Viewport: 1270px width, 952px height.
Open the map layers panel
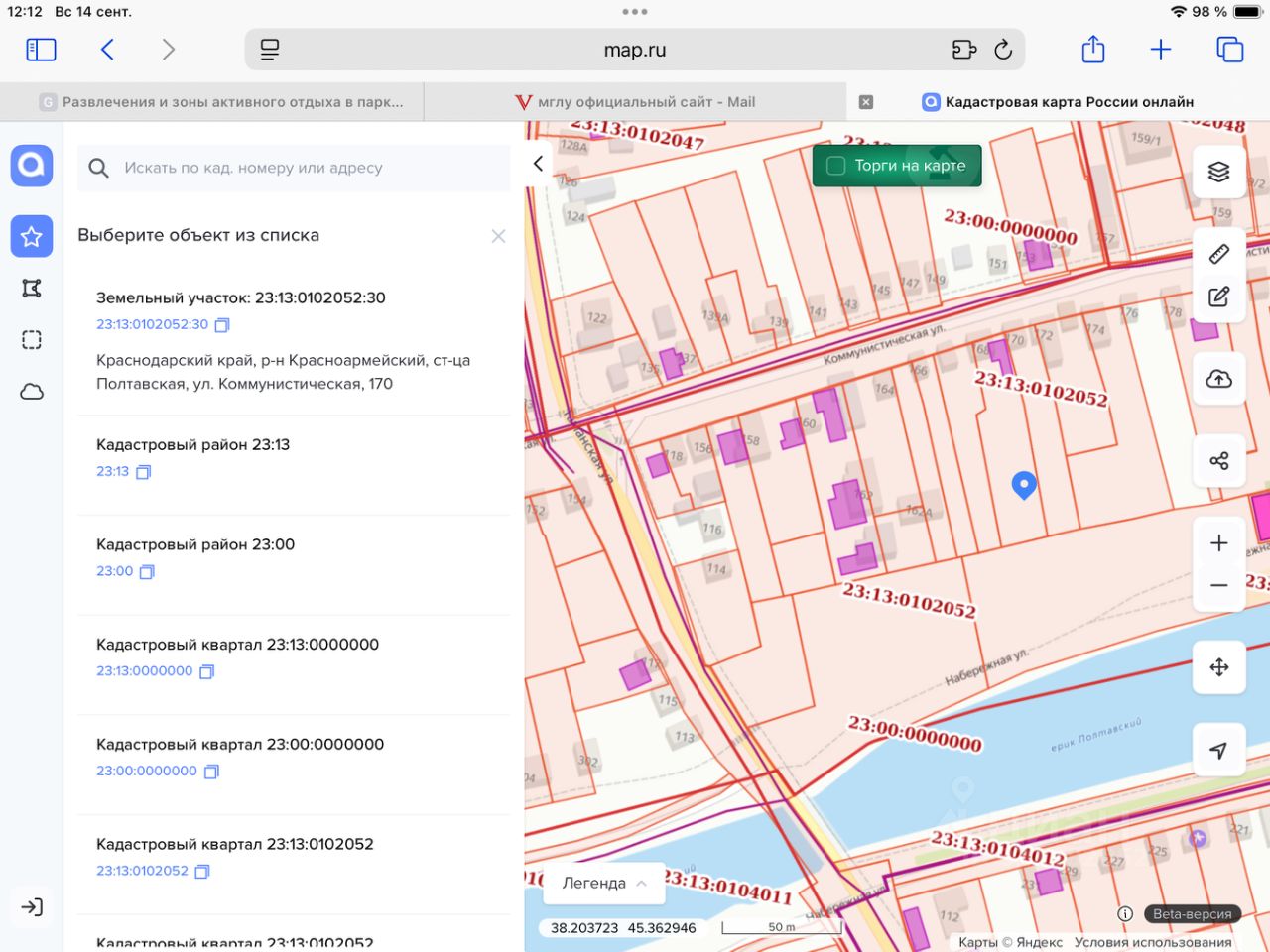coord(1218,172)
